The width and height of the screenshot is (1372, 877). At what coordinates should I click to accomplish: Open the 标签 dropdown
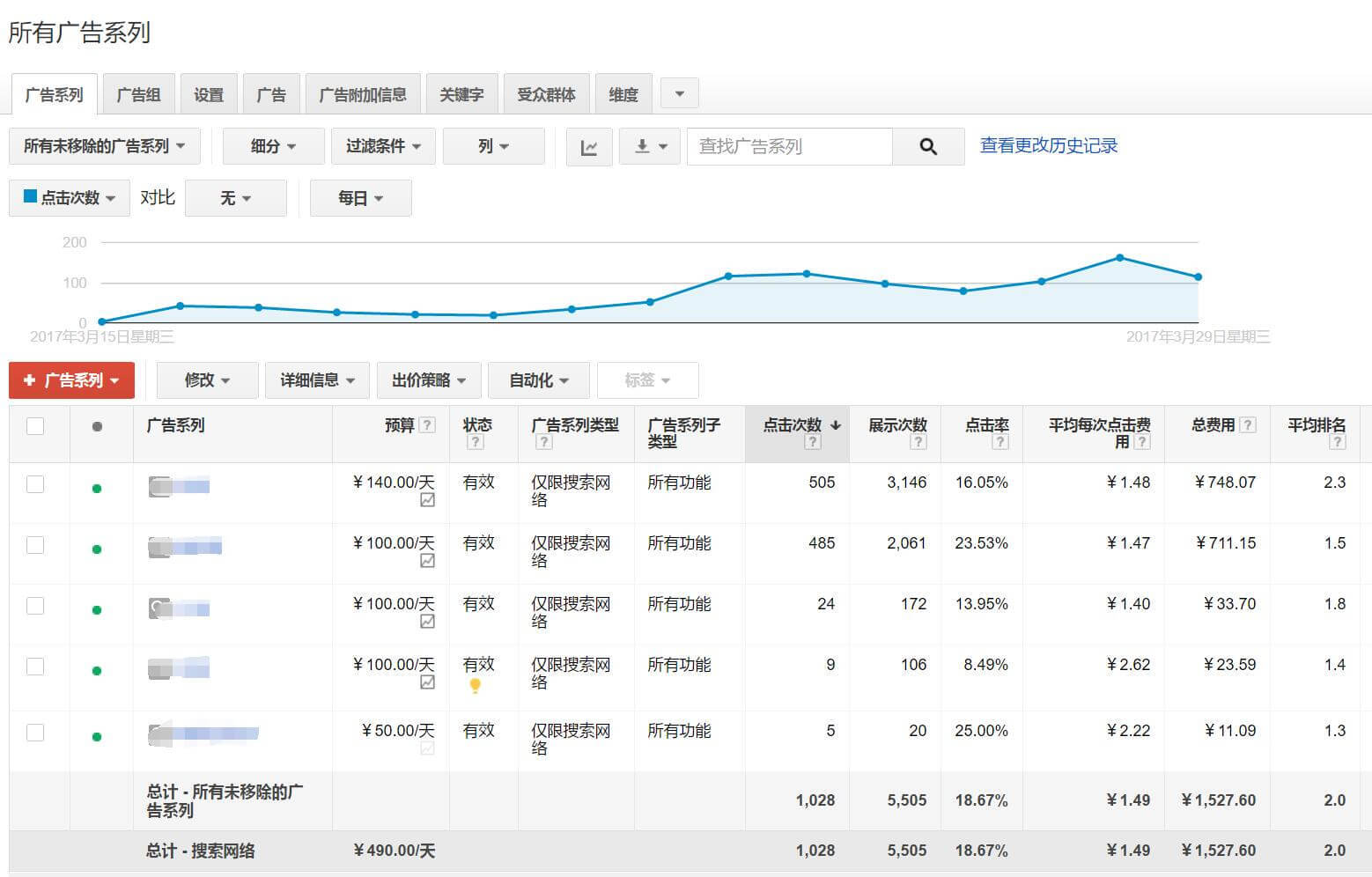(x=648, y=380)
